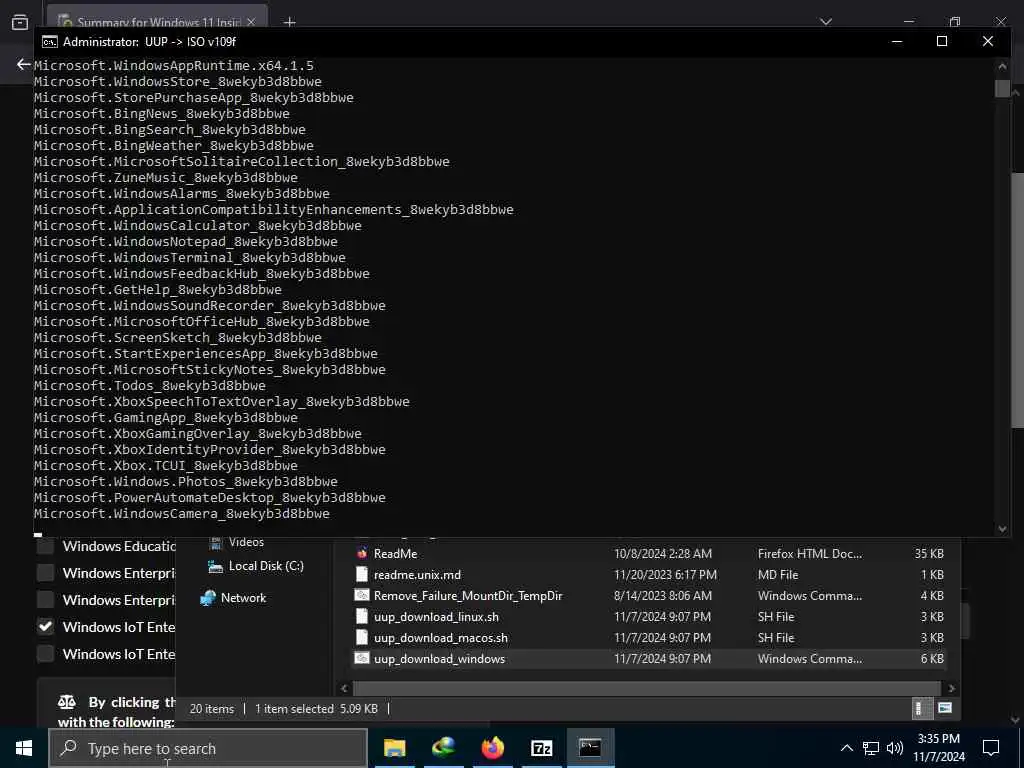Open the console window system menu icon
This screenshot has width=1024, height=768.
[50, 42]
